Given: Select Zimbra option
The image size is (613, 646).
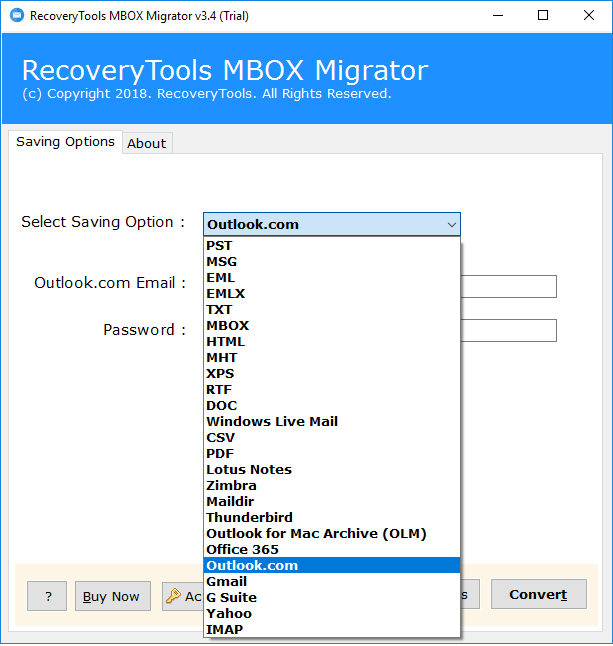Looking at the screenshot, I should tap(332, 485).
